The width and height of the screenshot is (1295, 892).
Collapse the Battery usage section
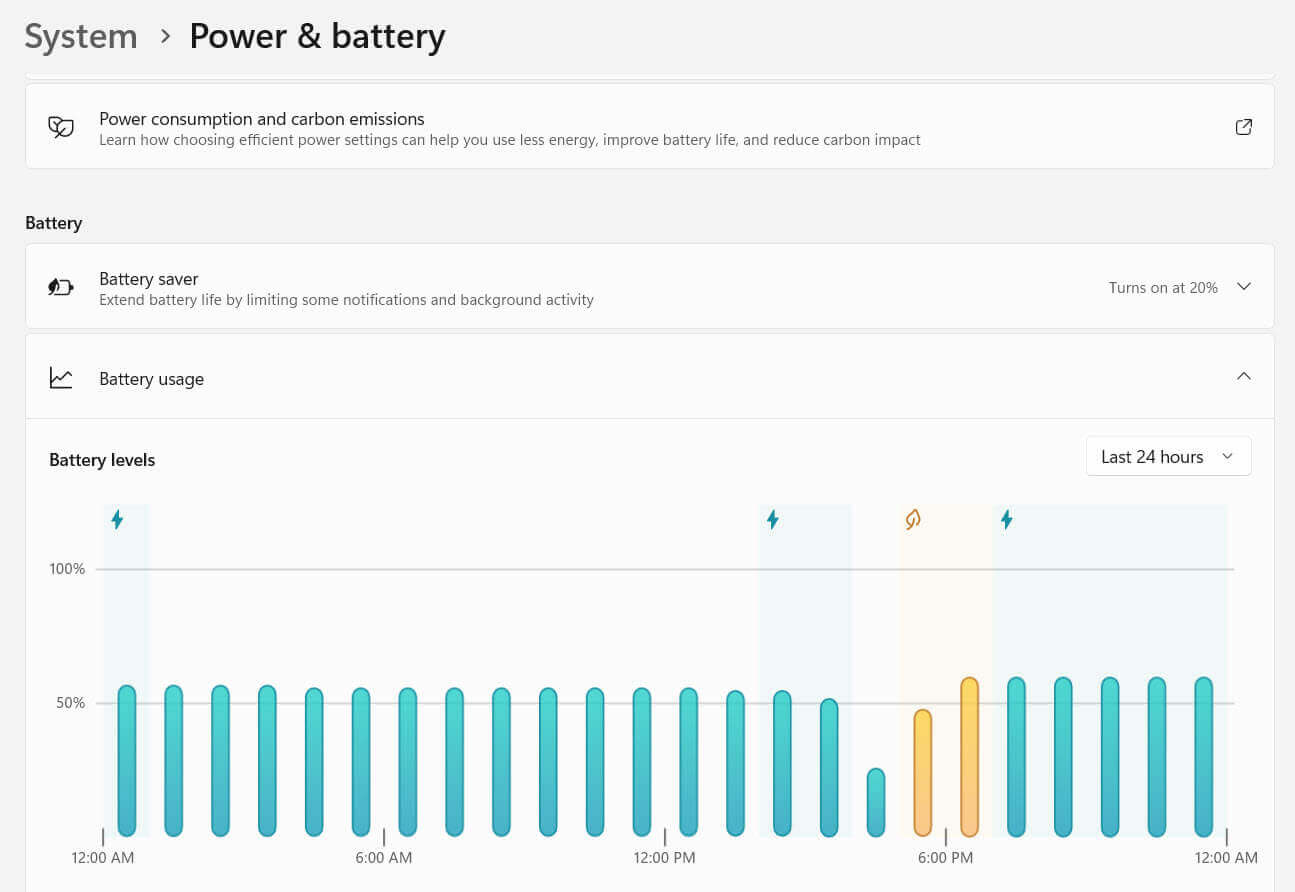point(1244,376)
